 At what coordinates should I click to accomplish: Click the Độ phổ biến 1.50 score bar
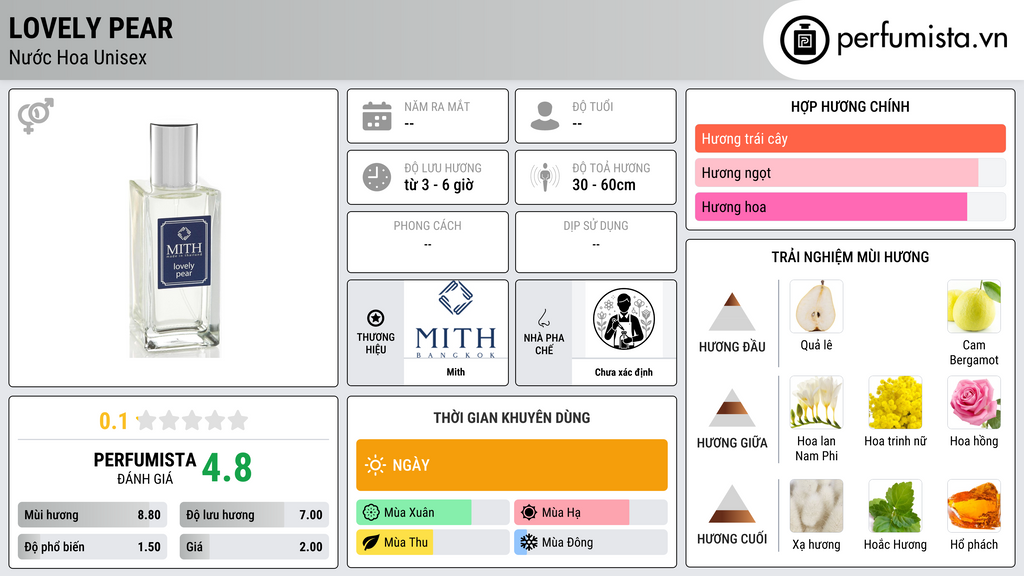click(92, 547)
